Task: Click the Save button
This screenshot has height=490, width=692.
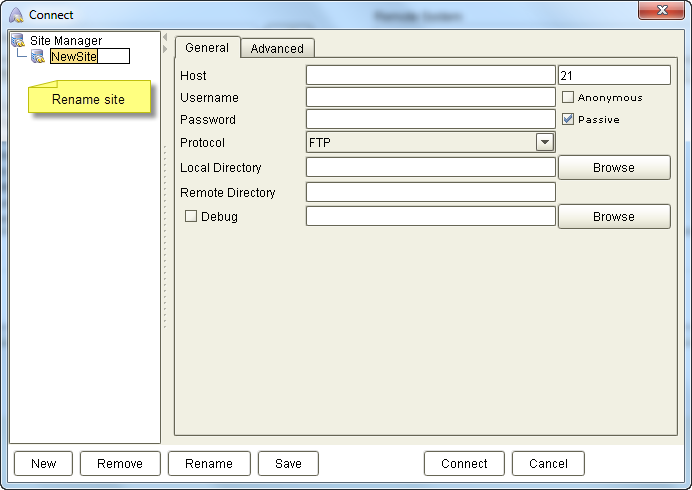Action: point(288,463)
